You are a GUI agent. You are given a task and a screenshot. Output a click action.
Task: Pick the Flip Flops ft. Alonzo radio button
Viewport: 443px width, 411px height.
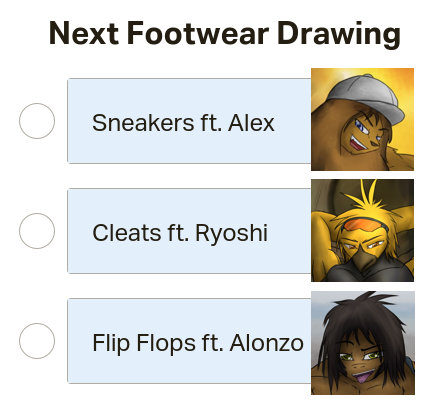tap(37, 341)
